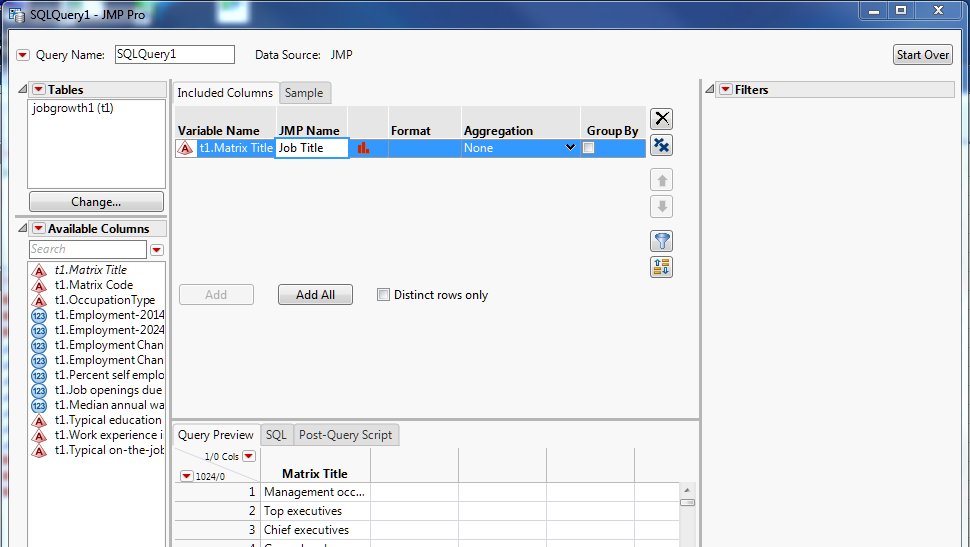
Task: Switch to the SQL tab
Action: coord(276,435)
